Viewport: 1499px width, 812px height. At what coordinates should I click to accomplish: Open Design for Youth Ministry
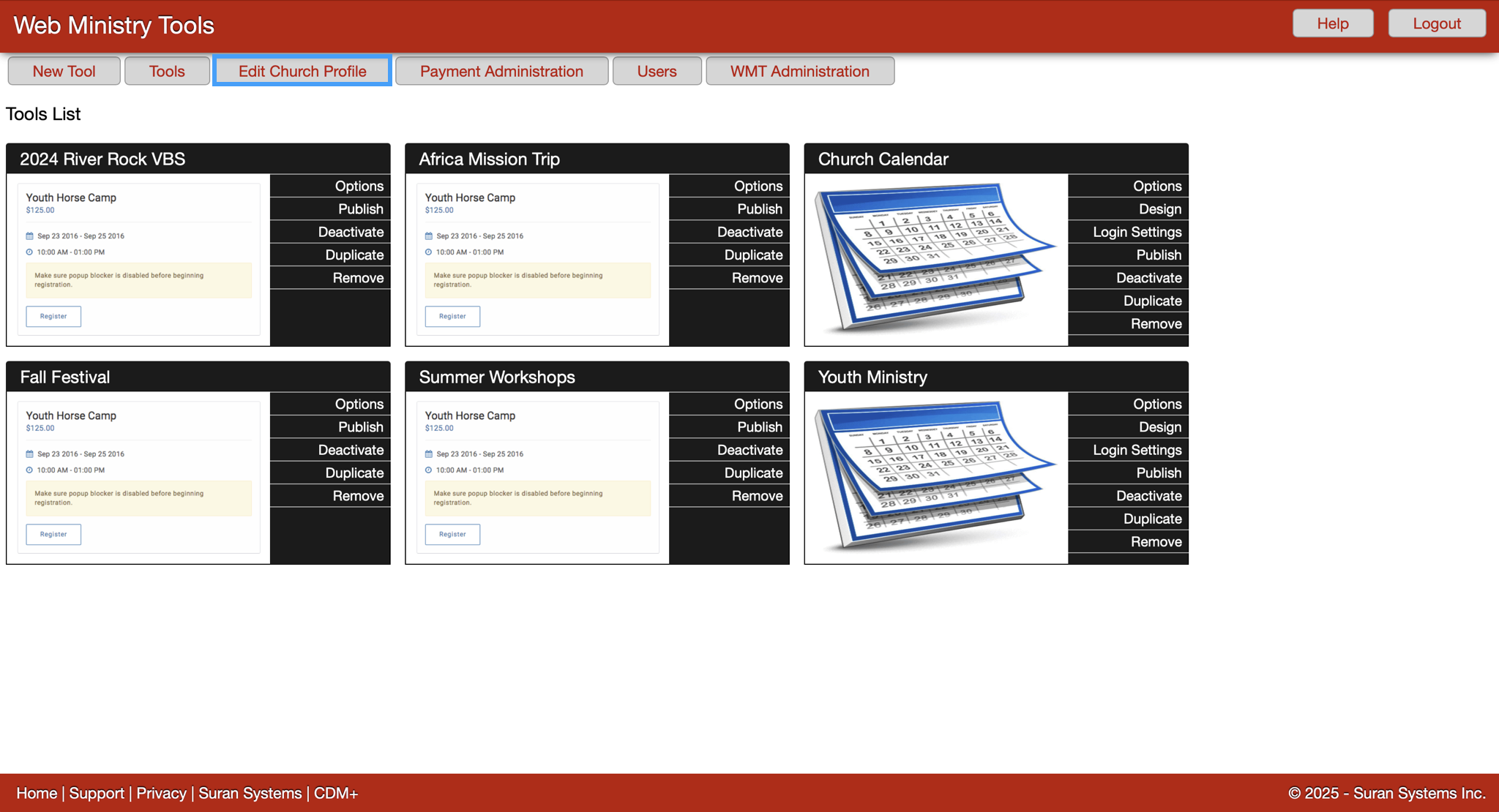[x=1160, y=426]
